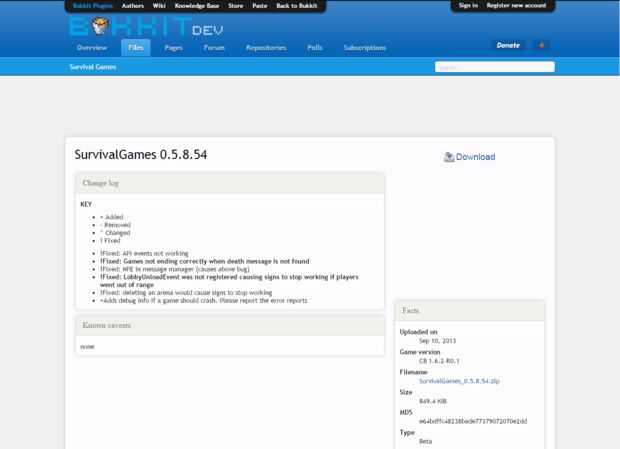
Task: Click the Sign in link
Action: click(469, 5)
